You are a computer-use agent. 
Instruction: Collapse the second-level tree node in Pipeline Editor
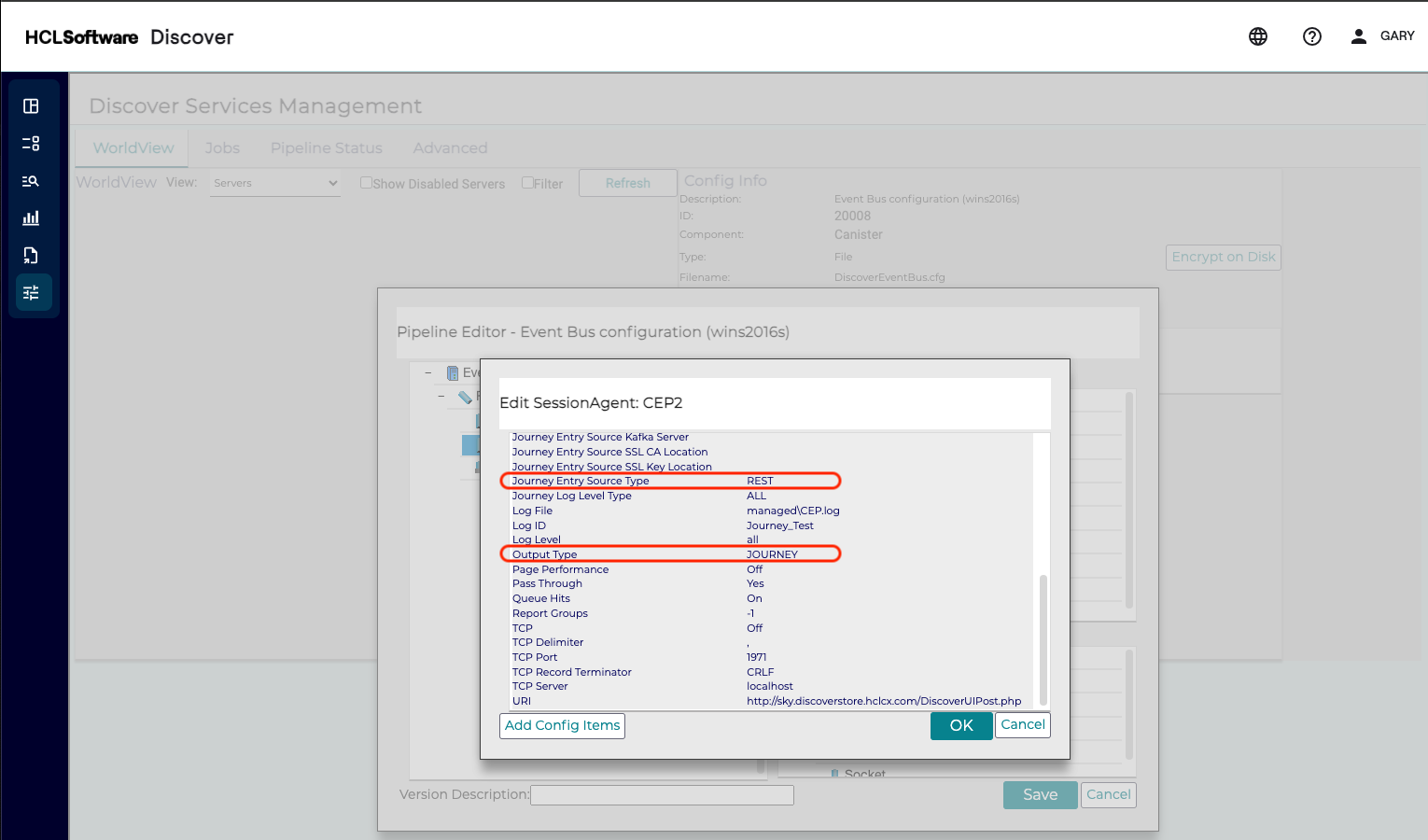(x=441, y=397)
